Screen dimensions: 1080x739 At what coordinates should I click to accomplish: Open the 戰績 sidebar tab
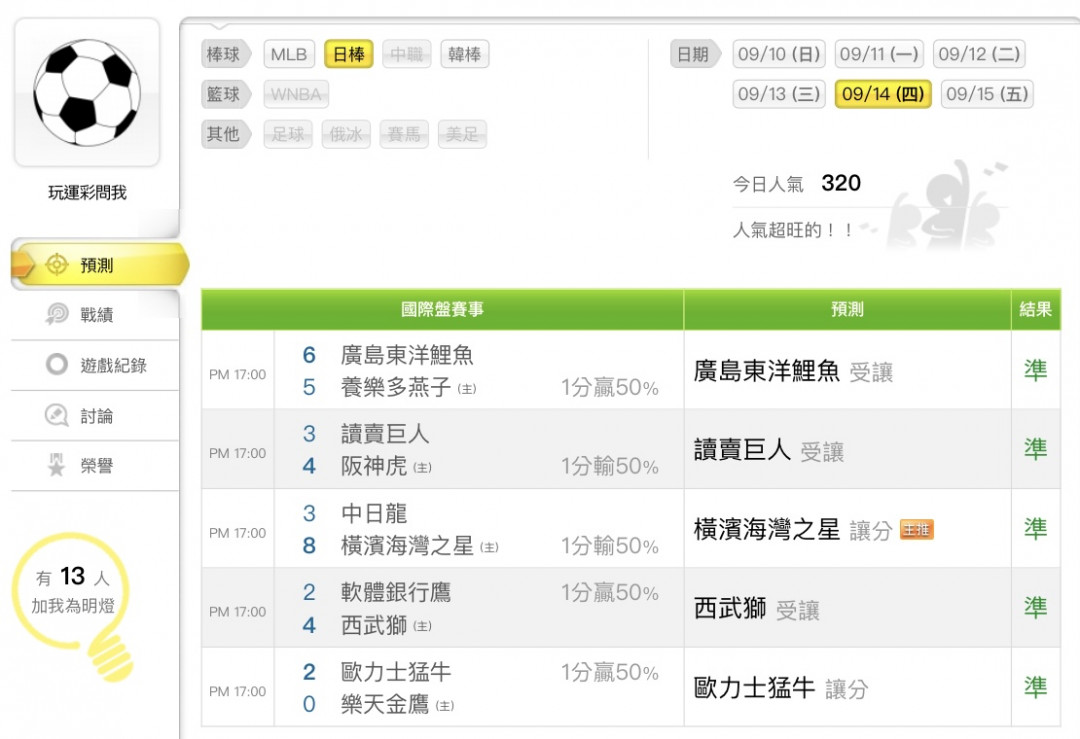(x=95, y=315)
